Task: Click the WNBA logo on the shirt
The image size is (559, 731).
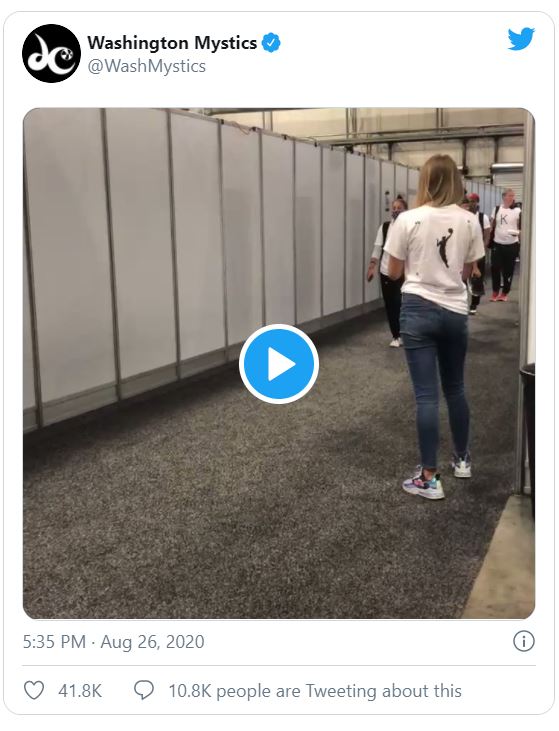Action: coord(444,247)
